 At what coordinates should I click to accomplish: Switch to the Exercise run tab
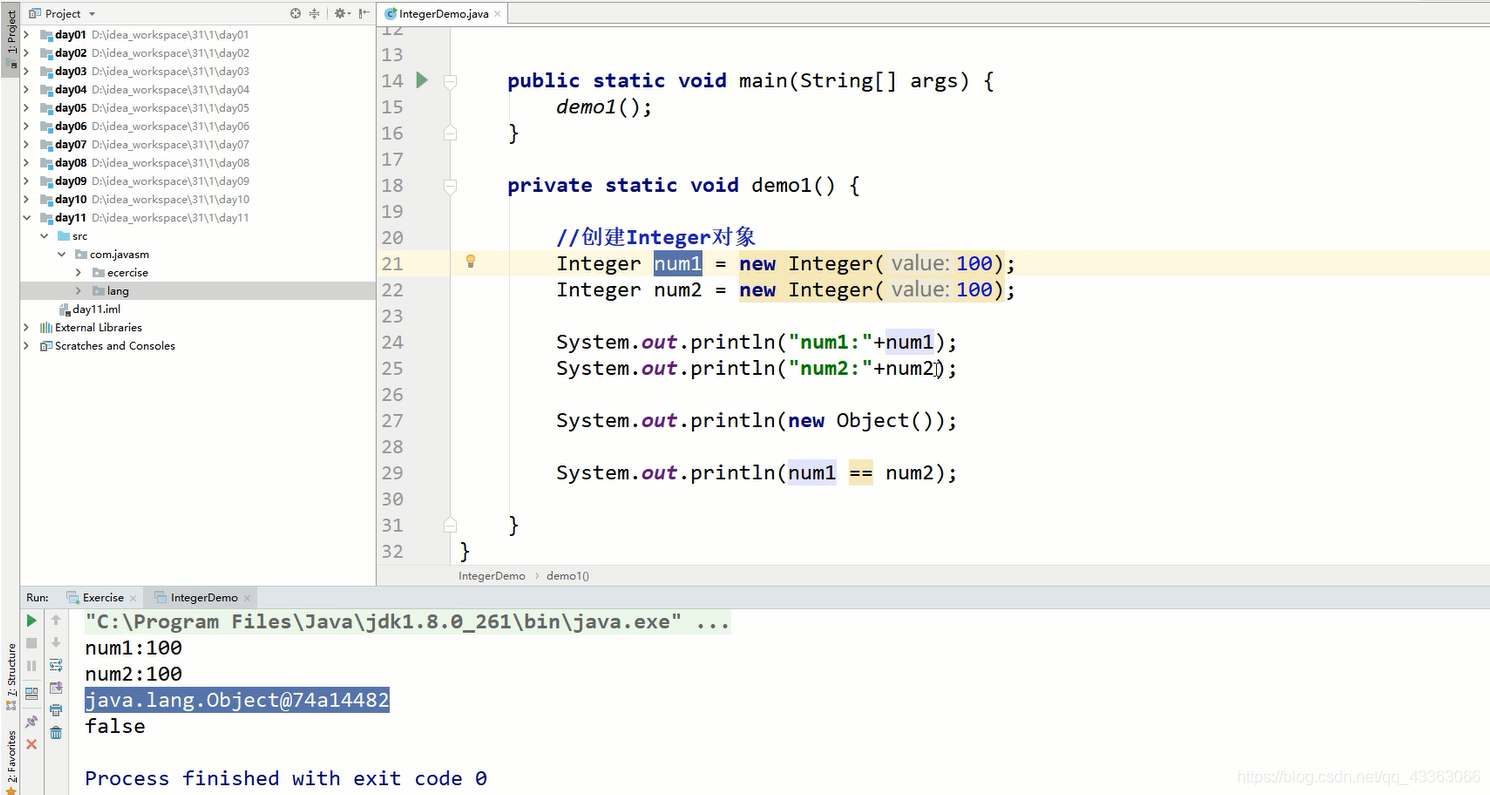pyautogui.click(x=103, y=597)
